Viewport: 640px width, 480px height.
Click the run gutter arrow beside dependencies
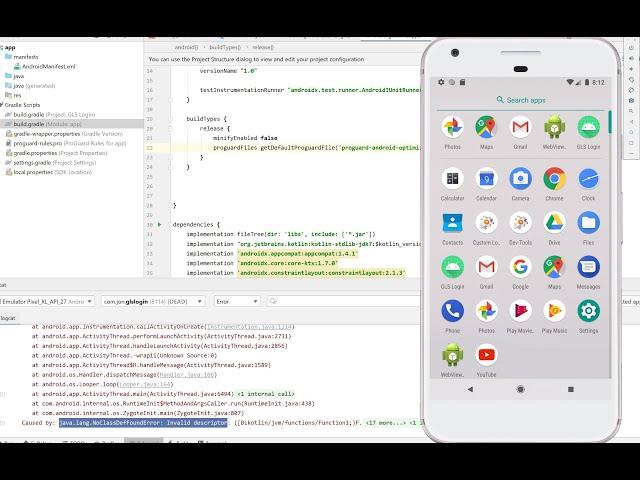160,224
